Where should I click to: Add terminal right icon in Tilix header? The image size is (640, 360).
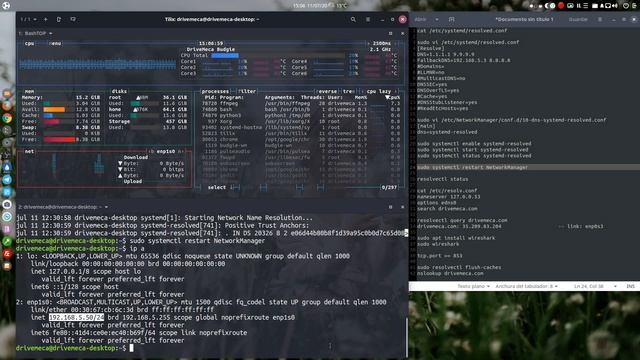[59, 19]
